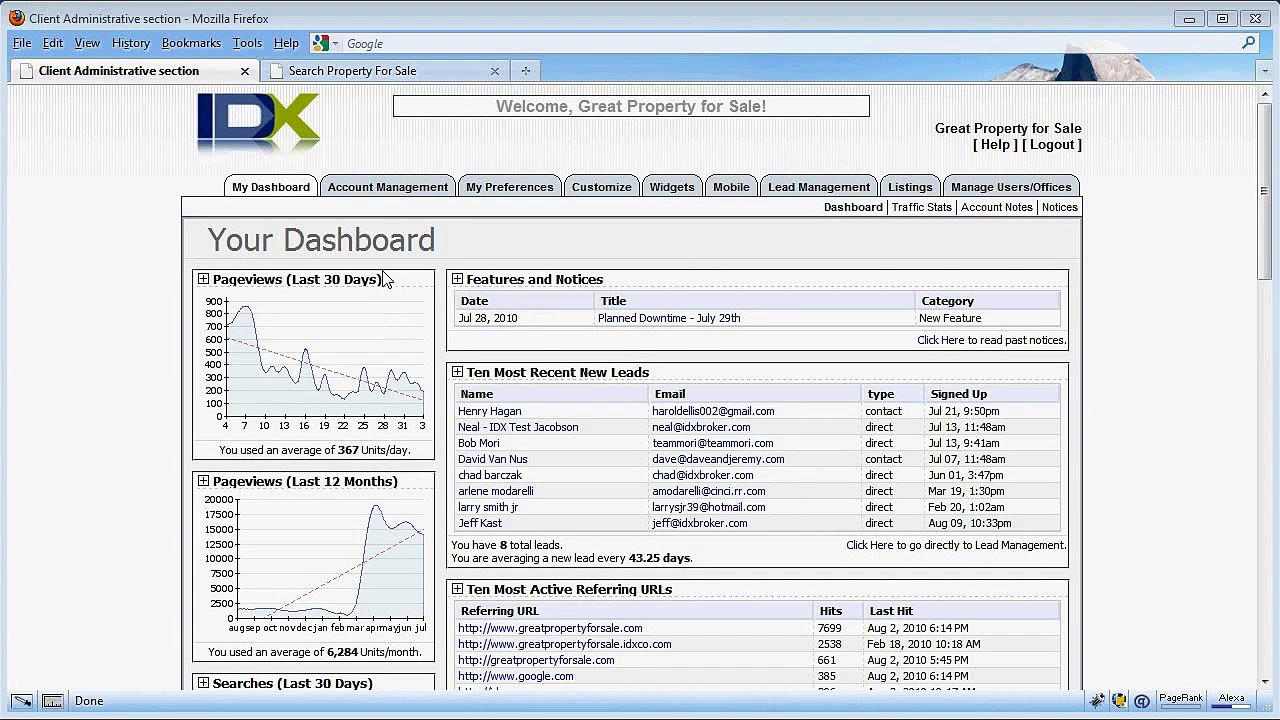This screenshot has width=1280, height=720.
Task: Expand Searches (Last 30 Days) panel
Action: [203, 683]
